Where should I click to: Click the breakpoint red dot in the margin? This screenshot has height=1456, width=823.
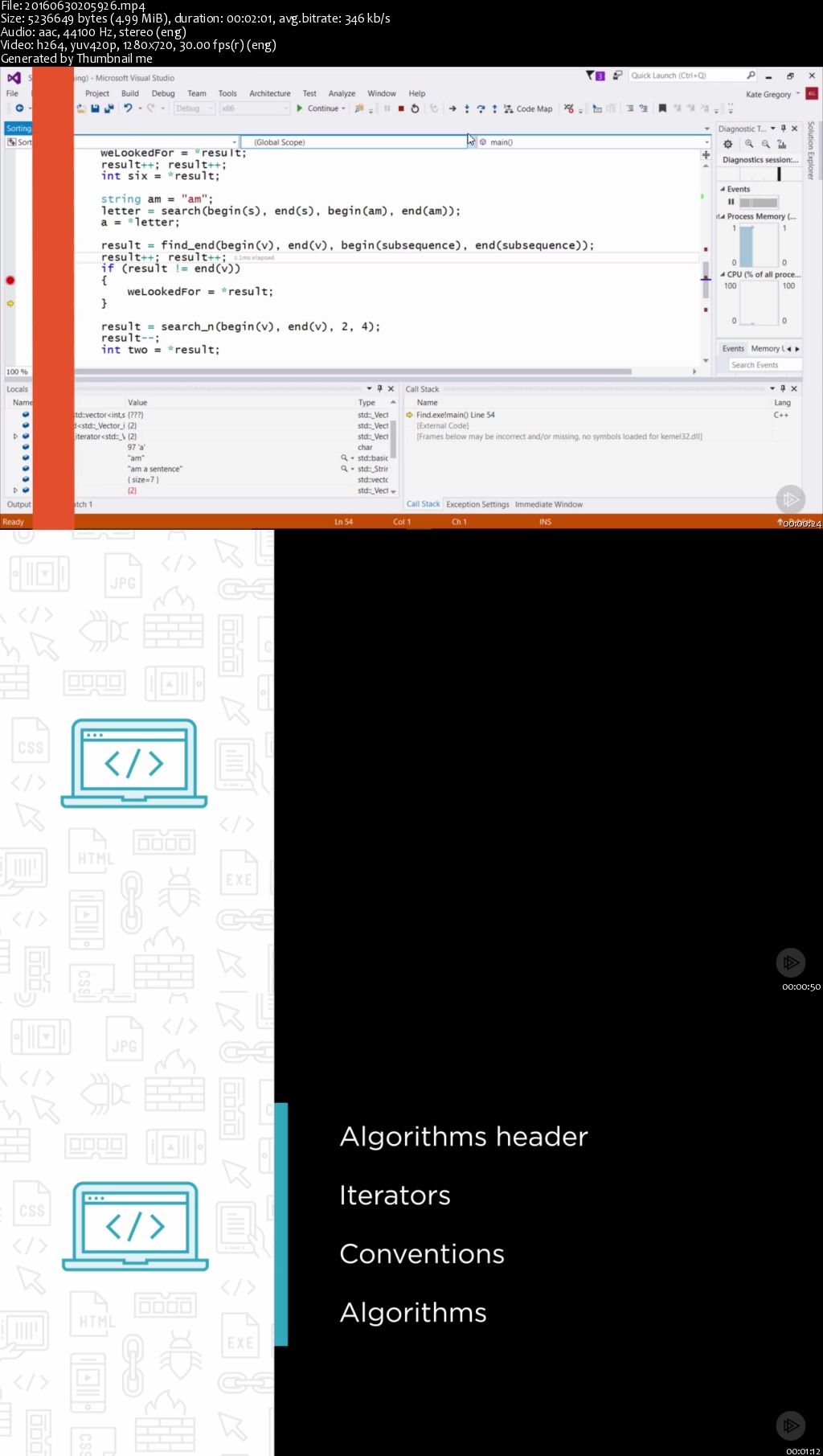pos(10,281)
